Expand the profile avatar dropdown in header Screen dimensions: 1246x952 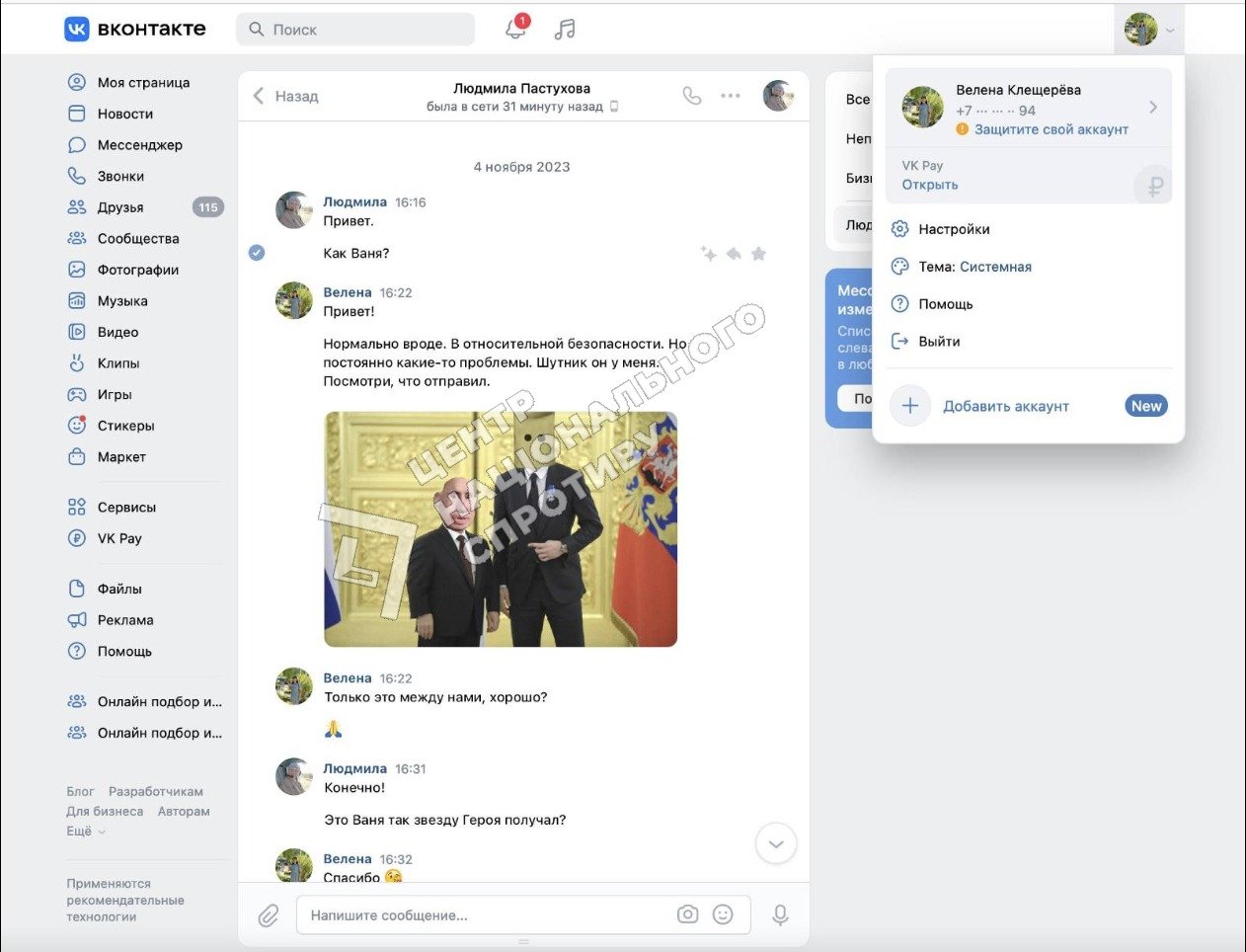pyautogui.click(x=1149, y=30)
